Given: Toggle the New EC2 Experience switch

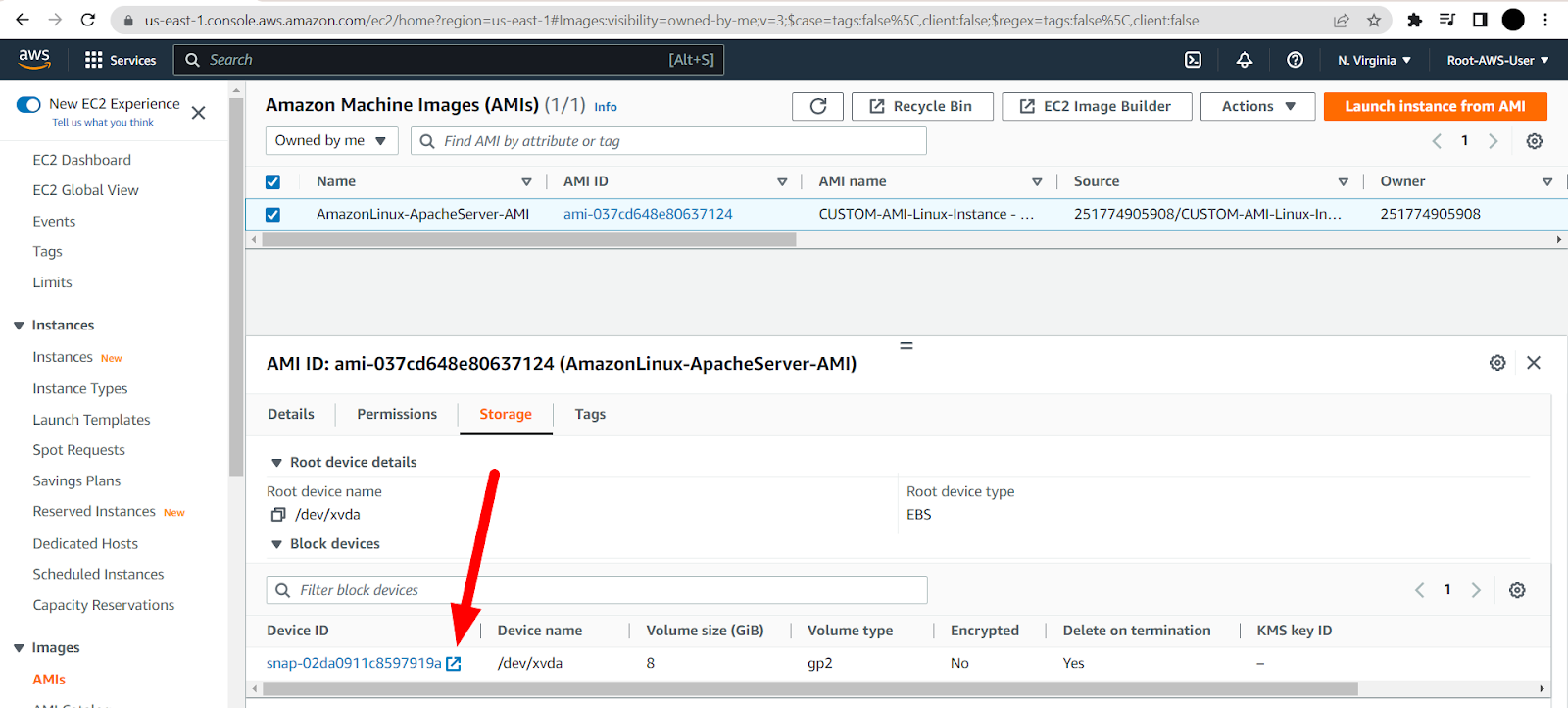Looking at the screenshot, I should [28, 104].
